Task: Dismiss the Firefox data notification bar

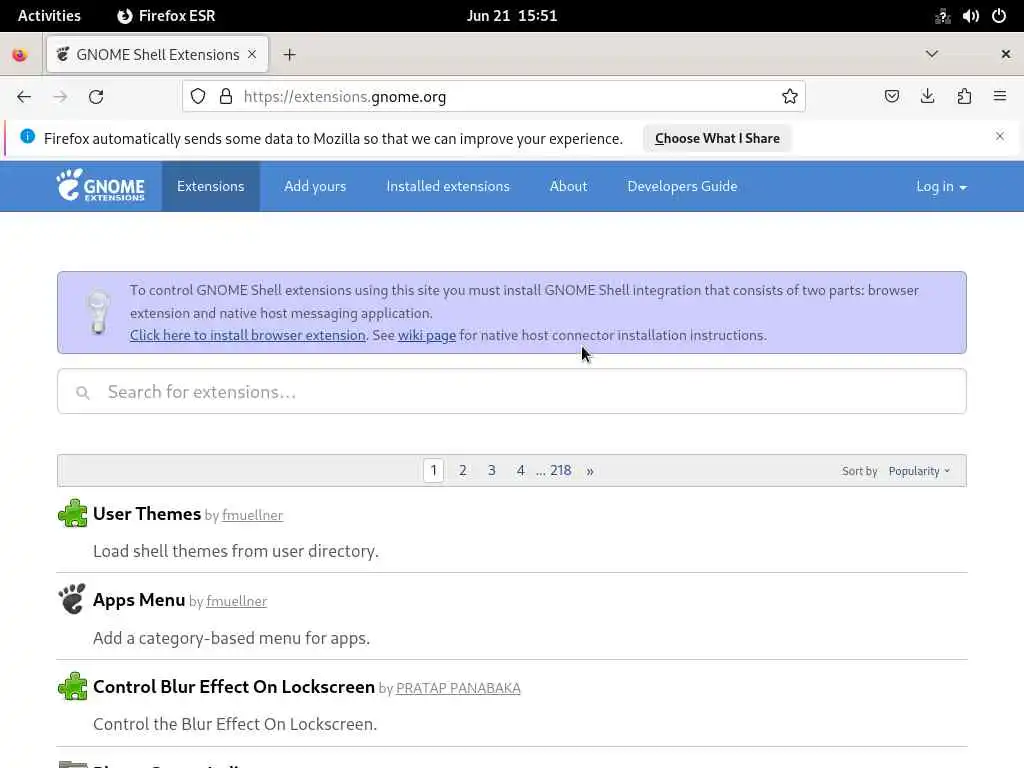Action: point(1000,136)
